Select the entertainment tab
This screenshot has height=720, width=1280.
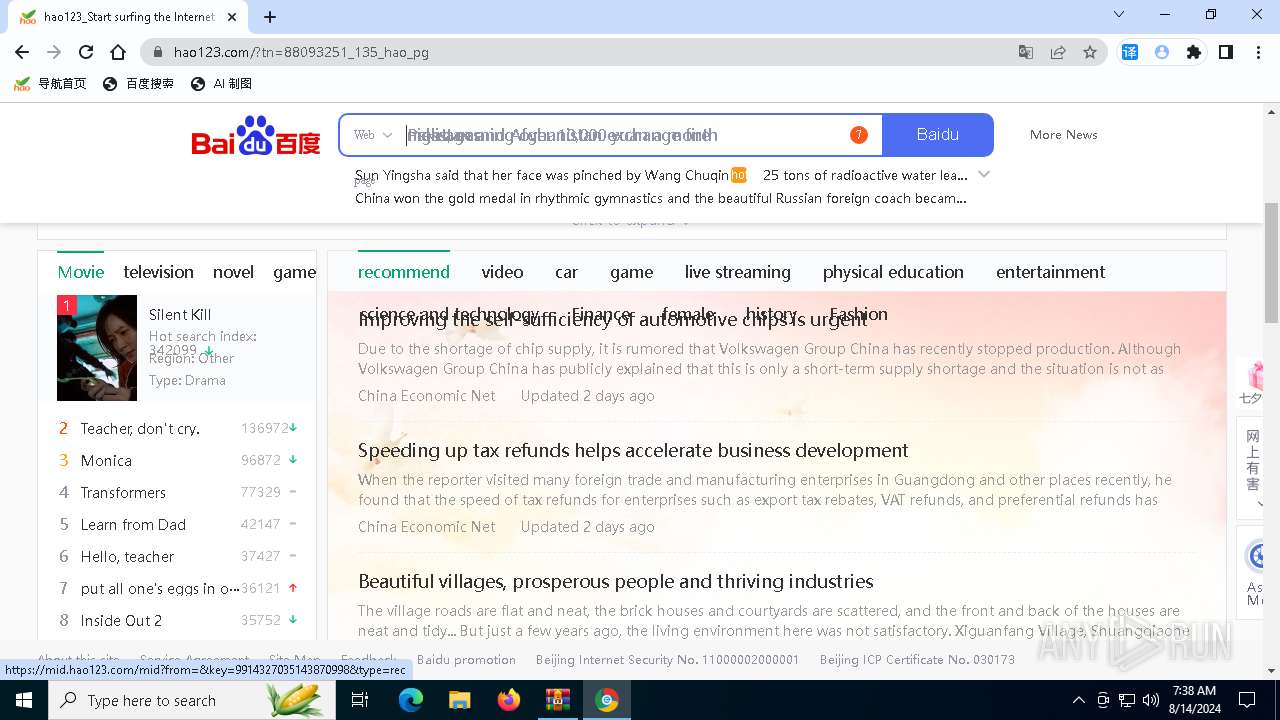[x=1051, y=272]
